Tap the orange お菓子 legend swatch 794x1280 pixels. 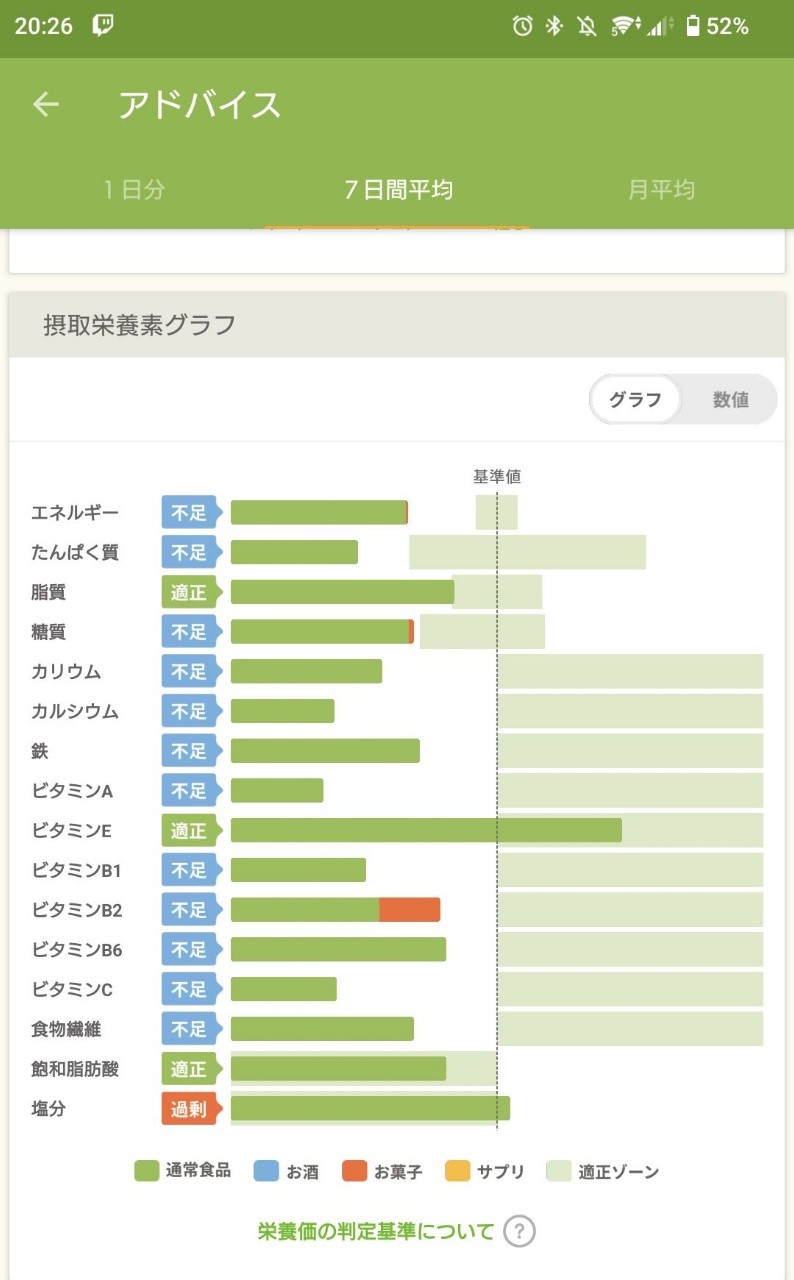tap(355, 1171)
